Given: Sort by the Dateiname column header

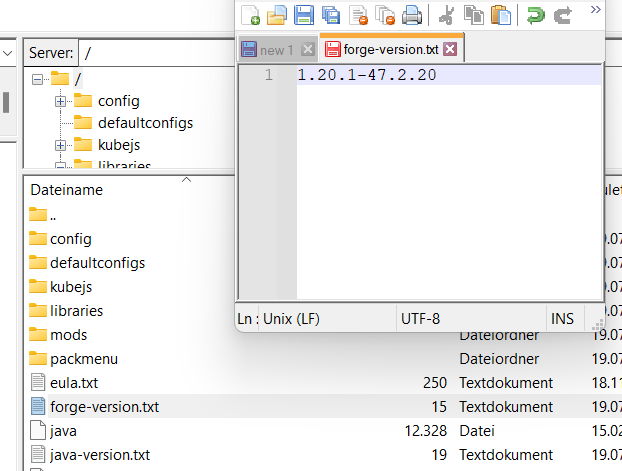Looking at the screenshot, I should point(67,190).
